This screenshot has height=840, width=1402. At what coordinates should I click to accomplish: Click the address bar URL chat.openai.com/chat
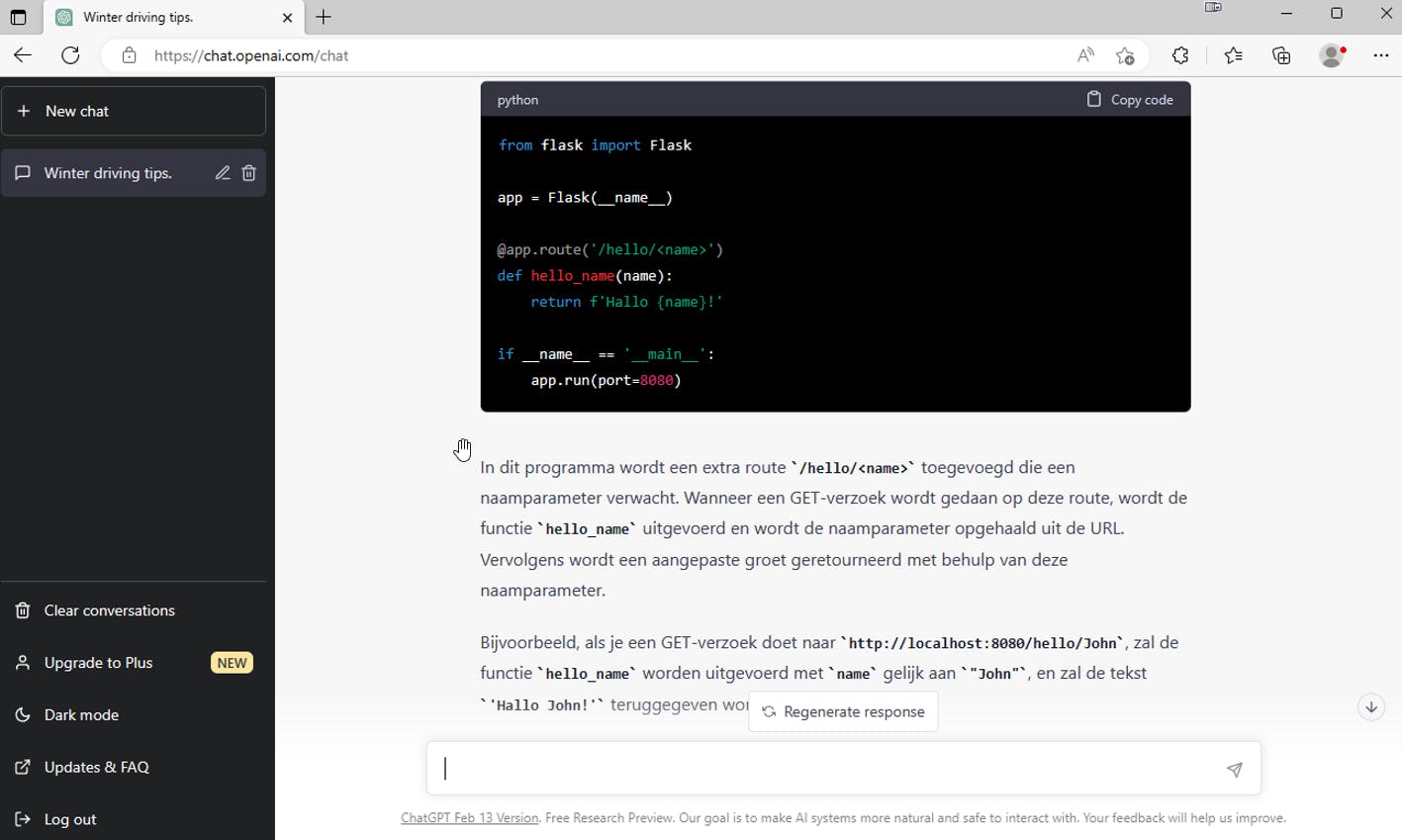[251, 55]
